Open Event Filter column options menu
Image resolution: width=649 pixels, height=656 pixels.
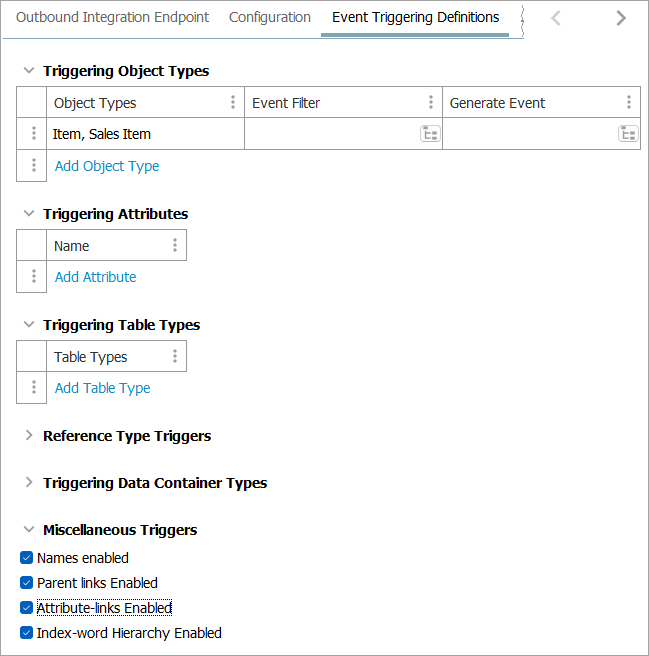coord(431,102)
